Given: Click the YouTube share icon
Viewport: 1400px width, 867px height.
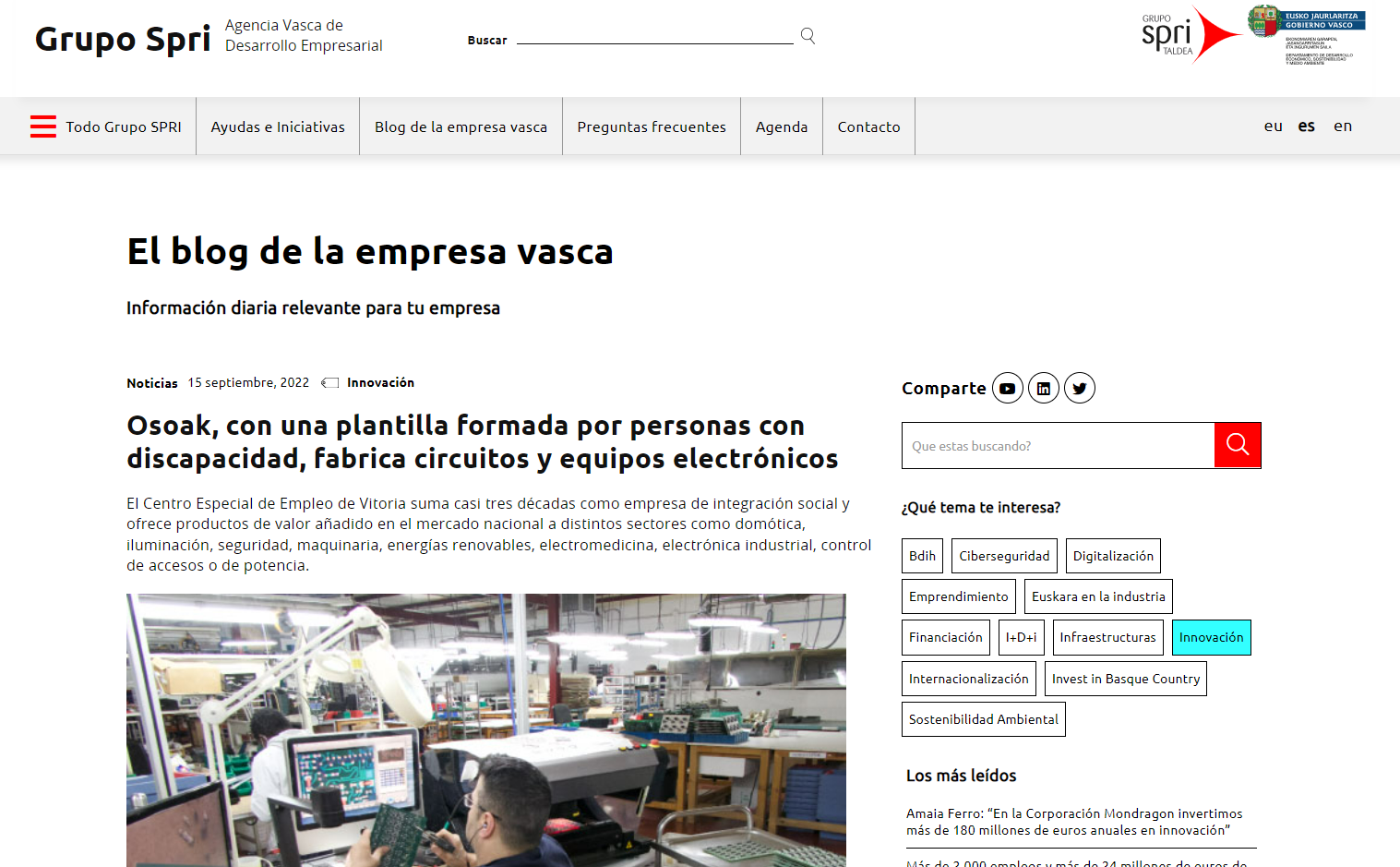Looking at the screenshot, I should [1007, 389].
